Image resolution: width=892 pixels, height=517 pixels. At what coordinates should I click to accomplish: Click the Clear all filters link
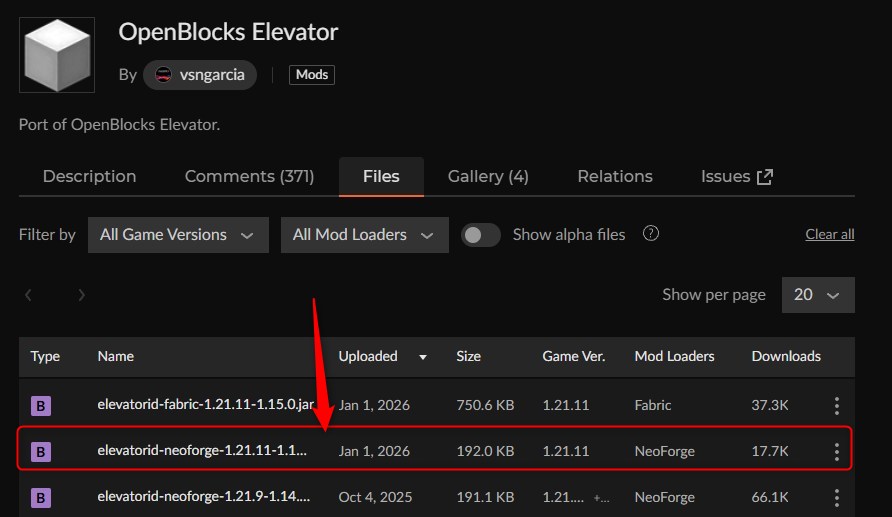[x=829, y=235]
